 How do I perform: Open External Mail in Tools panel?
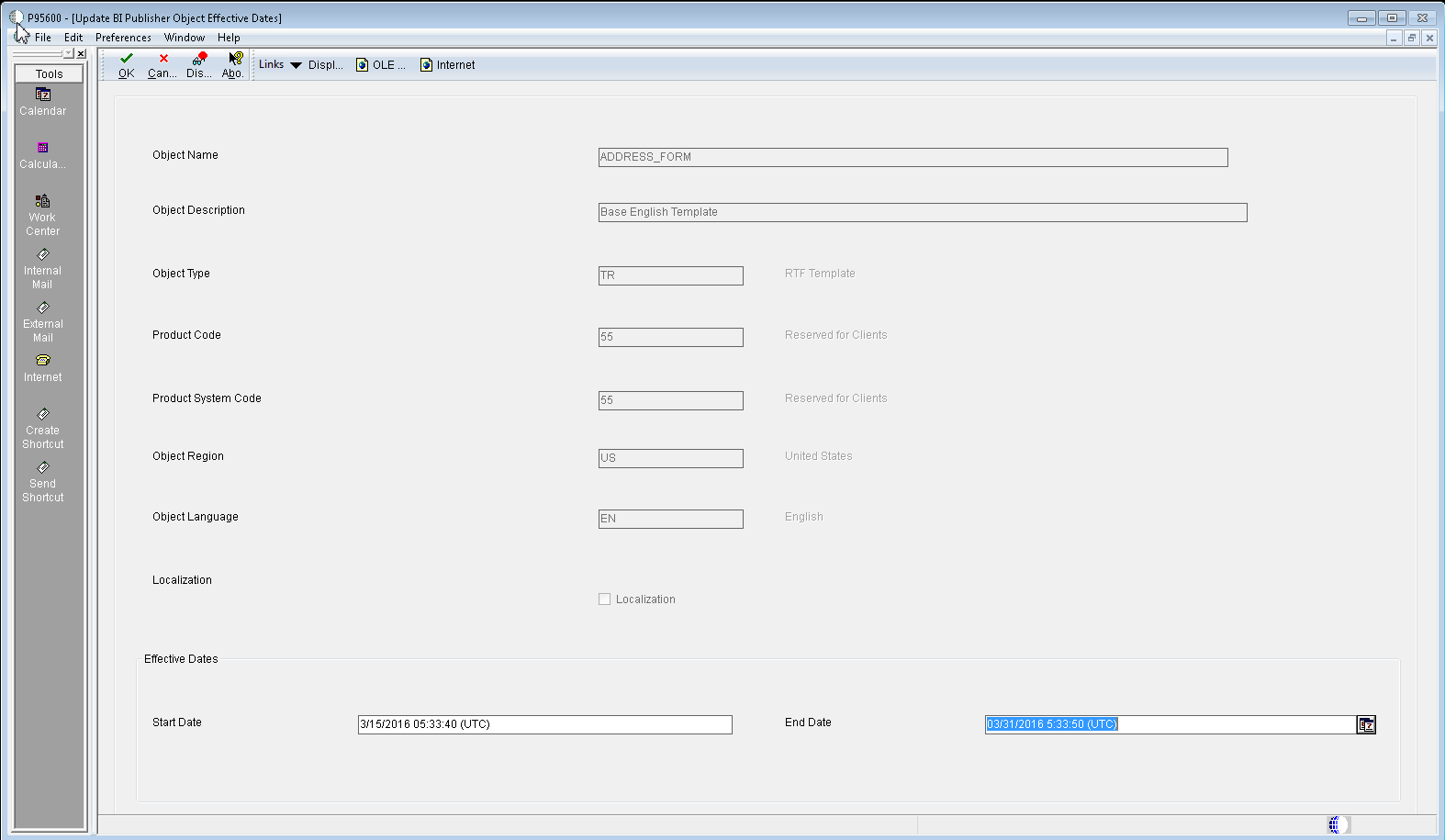point(43,322)
